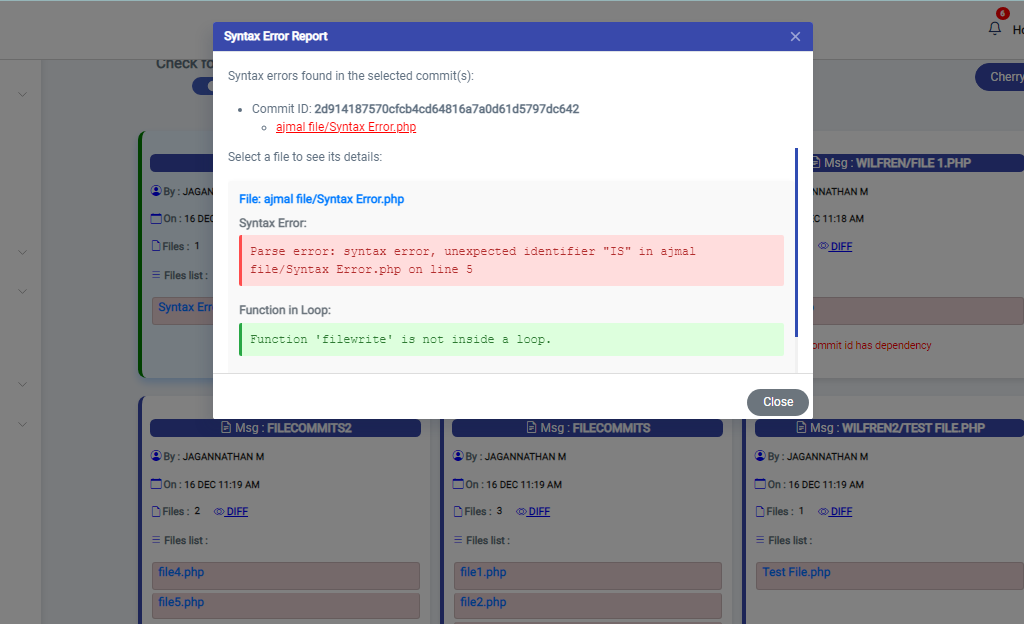
Task: Click the notification bell icon
Action: [x=994, y=29]
